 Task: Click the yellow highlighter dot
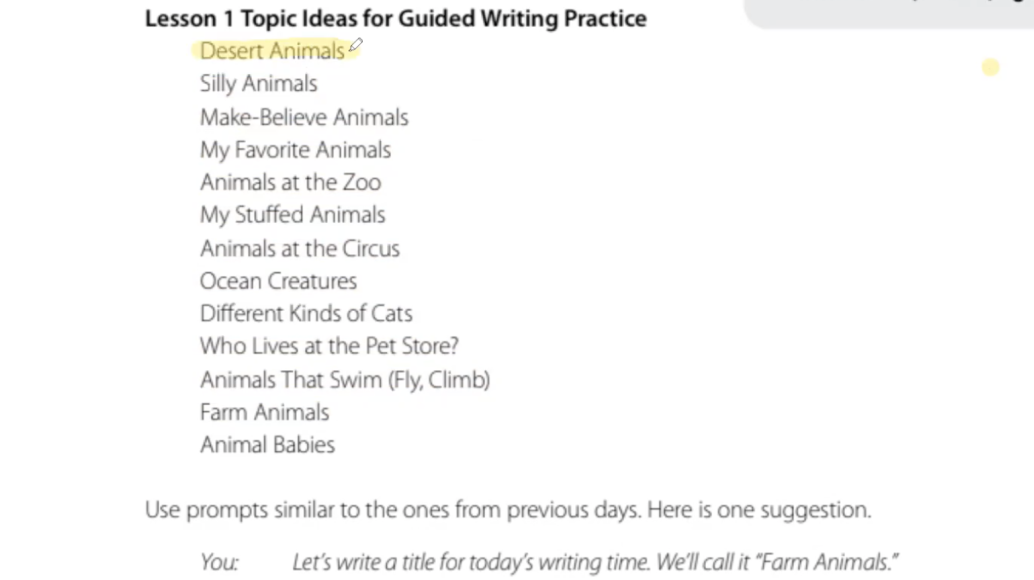(x=990, y=67)
